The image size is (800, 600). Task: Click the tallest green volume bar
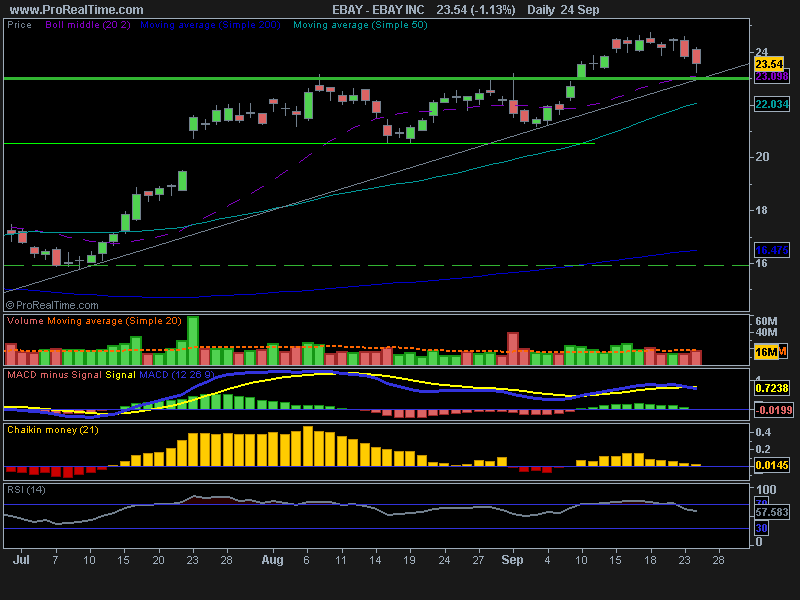coord(193,340)
